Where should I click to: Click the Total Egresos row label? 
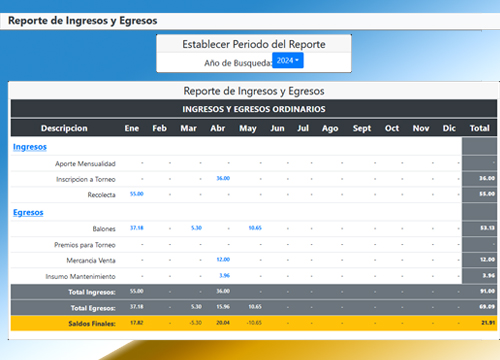click(x=93, y=308)
